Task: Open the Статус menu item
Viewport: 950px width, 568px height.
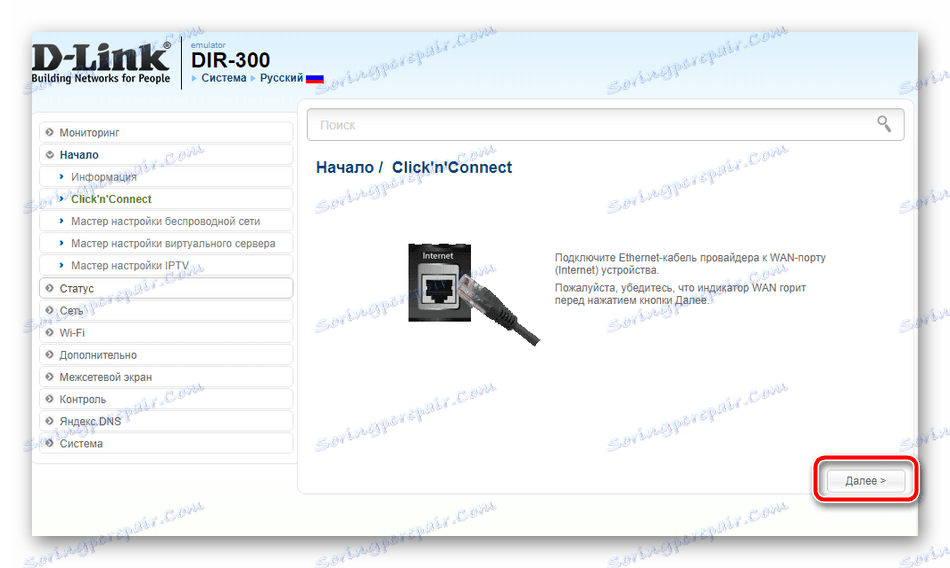Action: 166,288
